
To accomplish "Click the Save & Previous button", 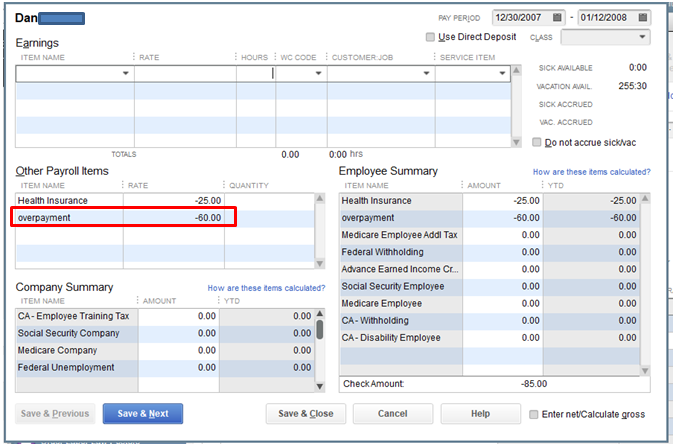I will (55, 414).
